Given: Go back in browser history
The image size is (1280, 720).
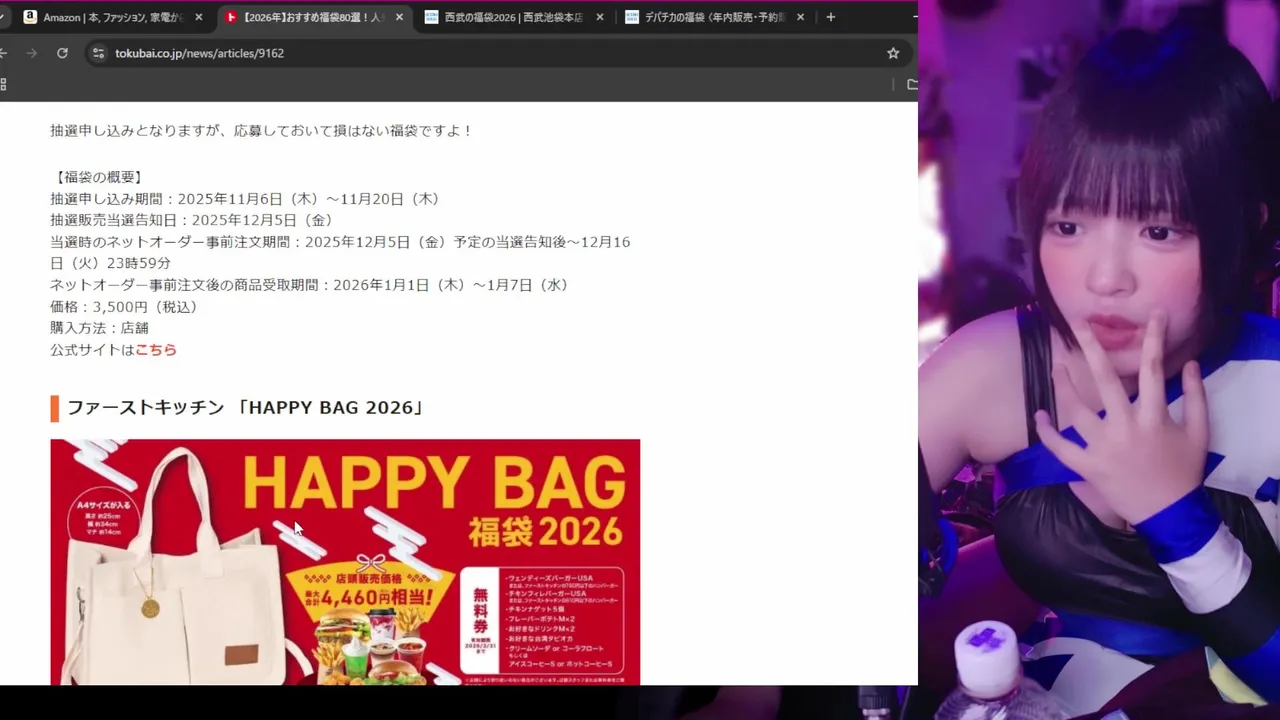Looking at the screenshot, I should click(x=3, y=53).
